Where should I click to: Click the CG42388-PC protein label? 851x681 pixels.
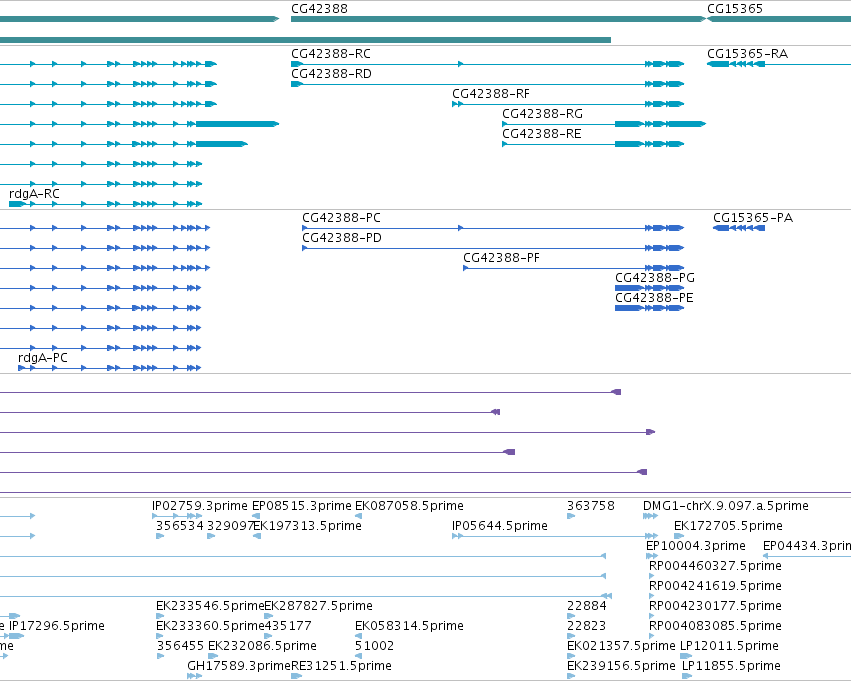[x=341, y=218]
